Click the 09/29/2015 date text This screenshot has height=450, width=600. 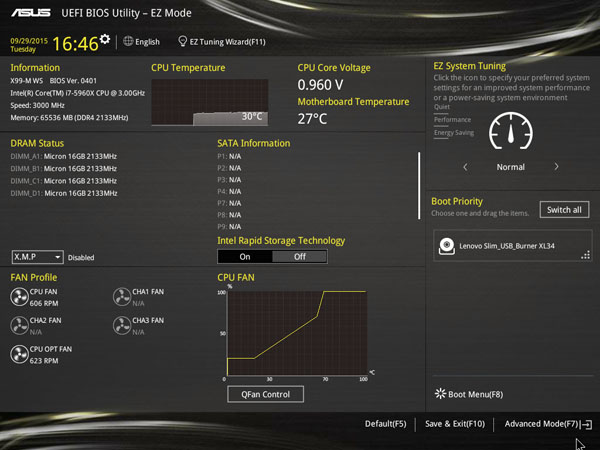(29, 41)
